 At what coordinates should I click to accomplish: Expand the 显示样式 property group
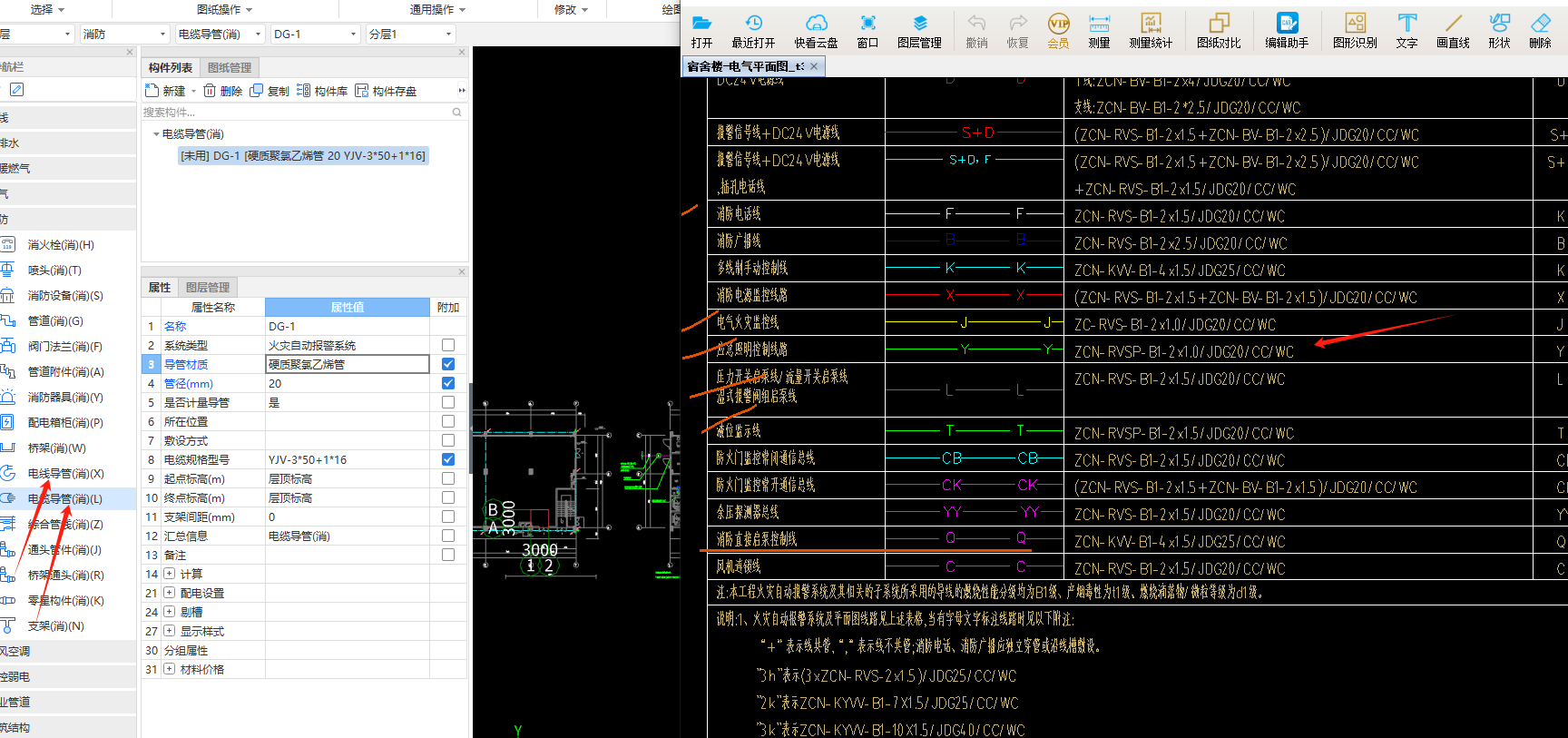[169, 631]
